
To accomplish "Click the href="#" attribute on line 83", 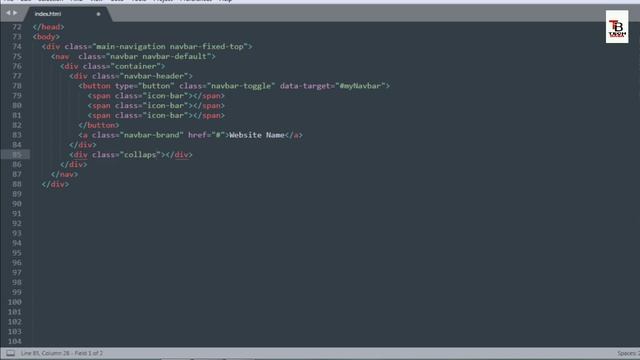I will tap(207, 135).
